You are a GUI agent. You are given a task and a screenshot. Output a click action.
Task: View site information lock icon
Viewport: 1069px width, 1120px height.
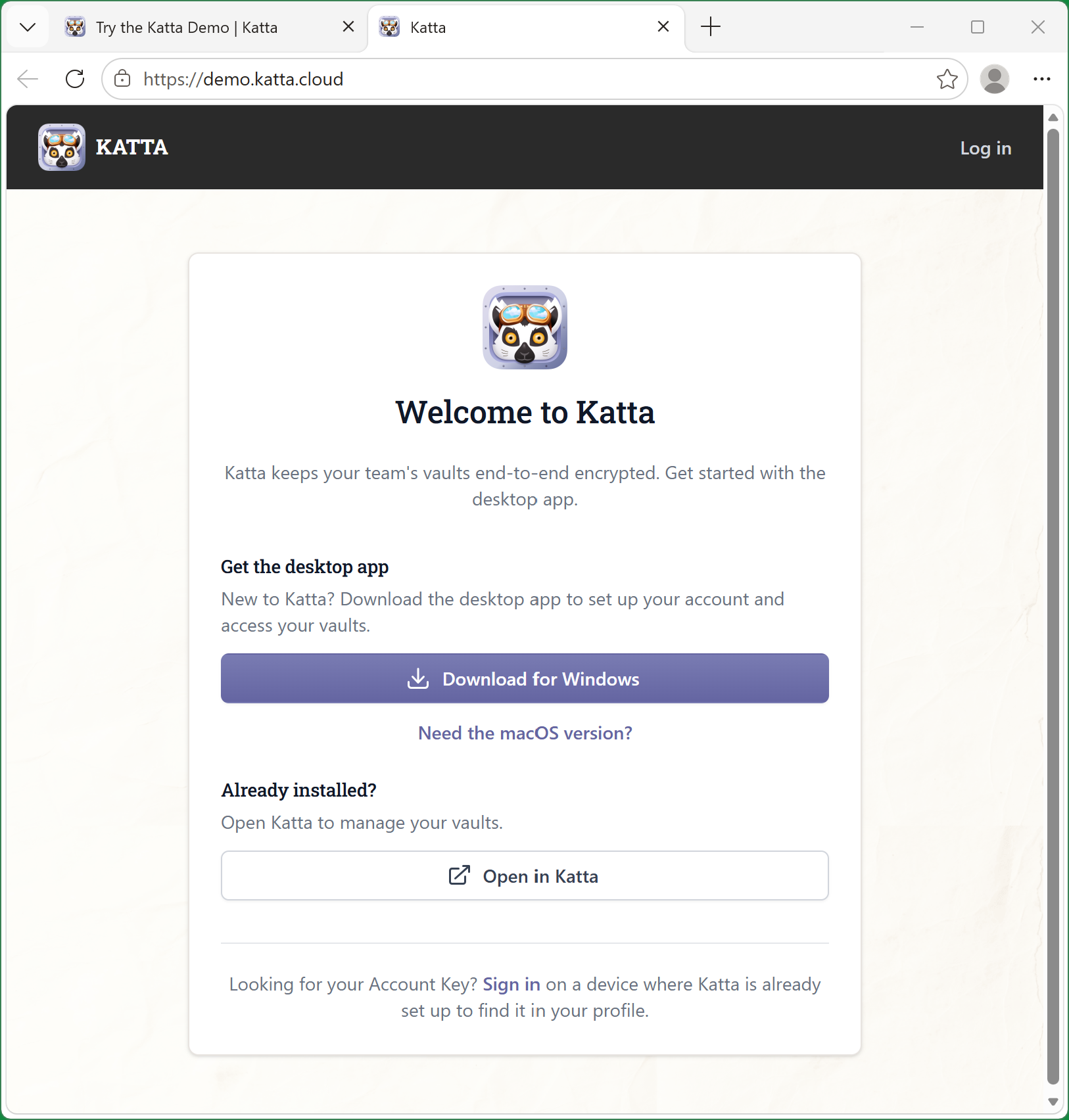[x=122, y=79]
